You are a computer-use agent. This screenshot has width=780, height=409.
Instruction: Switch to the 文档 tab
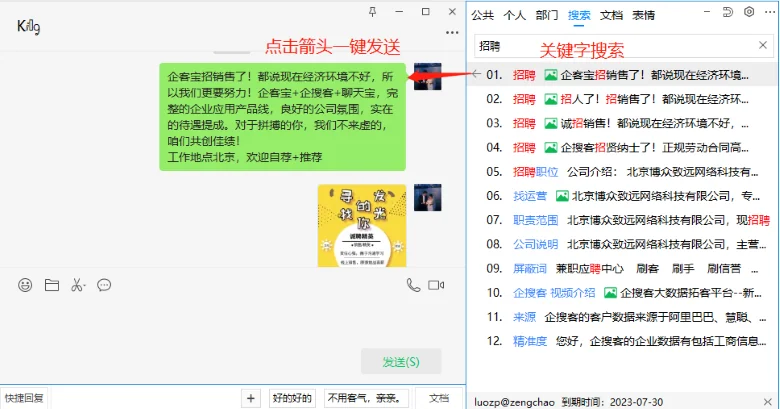(x=611, y=15)
